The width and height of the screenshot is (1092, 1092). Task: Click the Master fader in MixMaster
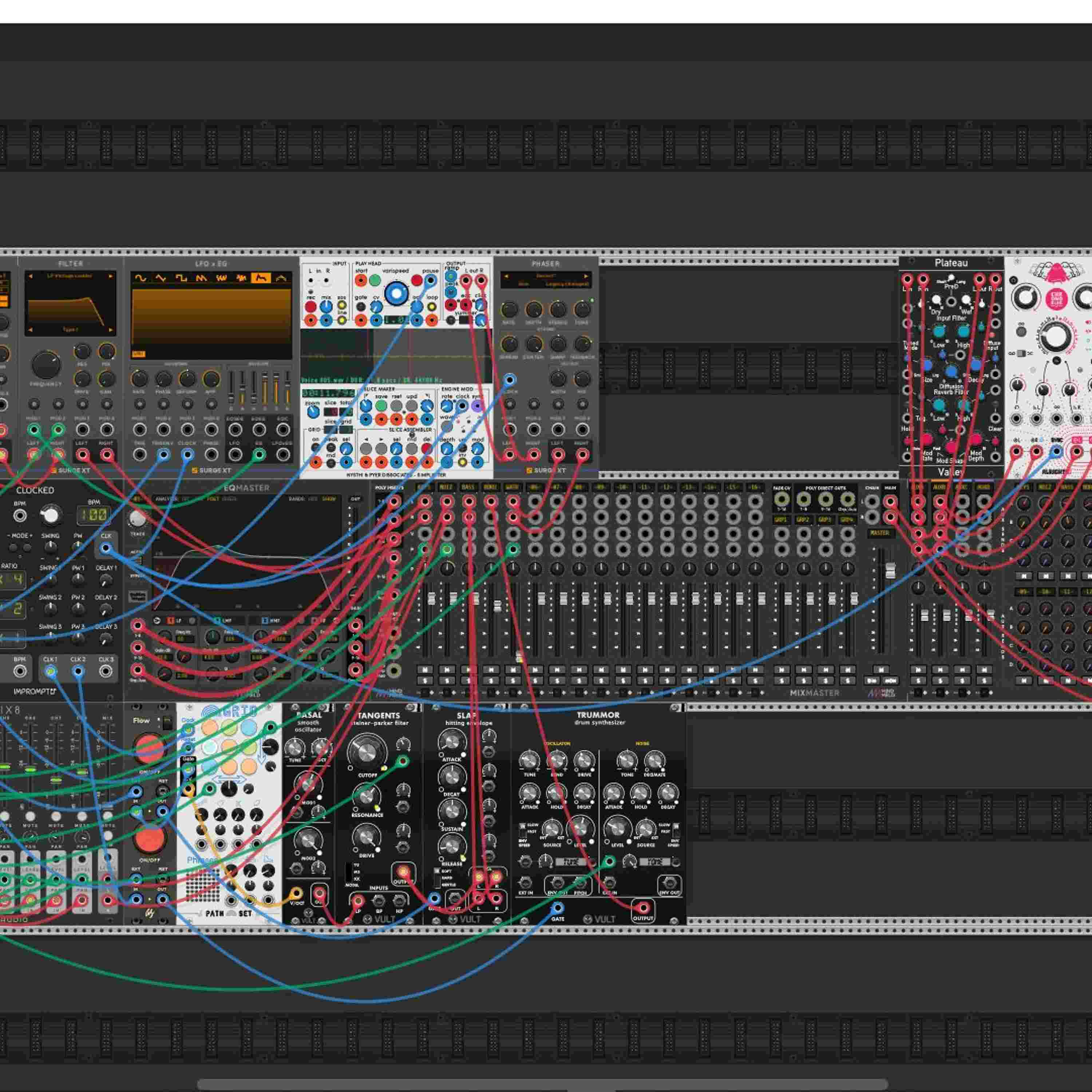point(890,571)
